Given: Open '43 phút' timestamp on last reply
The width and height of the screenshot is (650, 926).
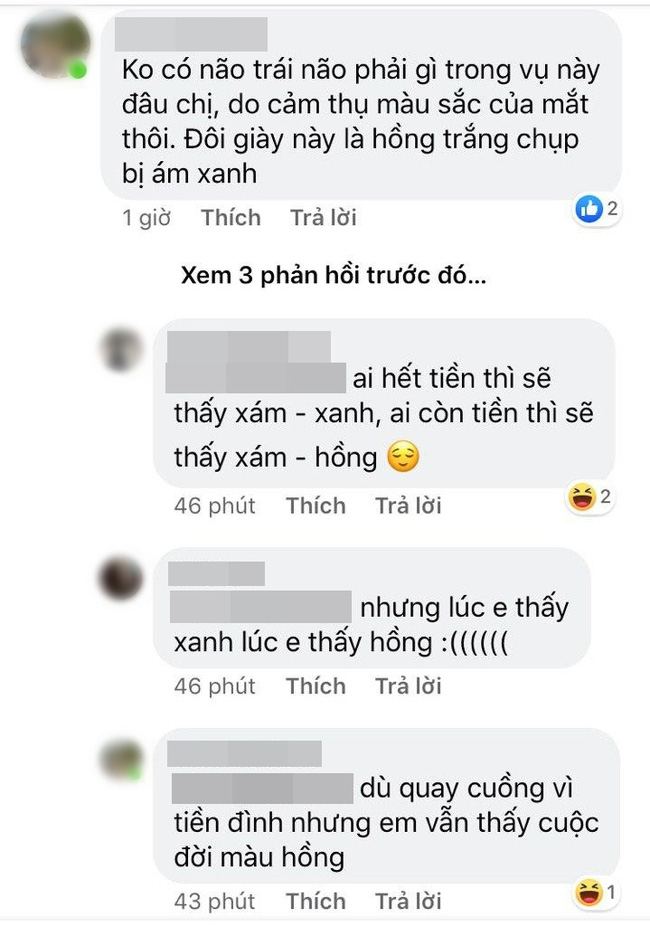Looking at the screenshot, I should 215,901.
